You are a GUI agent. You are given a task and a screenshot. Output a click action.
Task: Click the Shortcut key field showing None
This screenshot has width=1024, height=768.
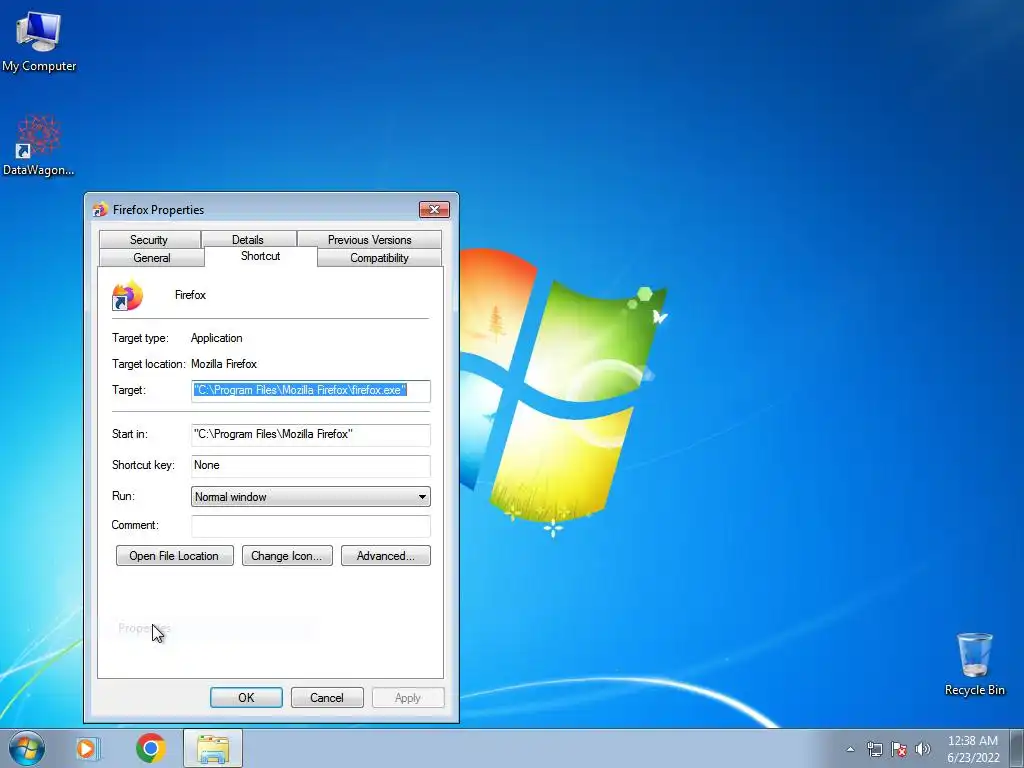pyautogui.click(x=311, y=466)
